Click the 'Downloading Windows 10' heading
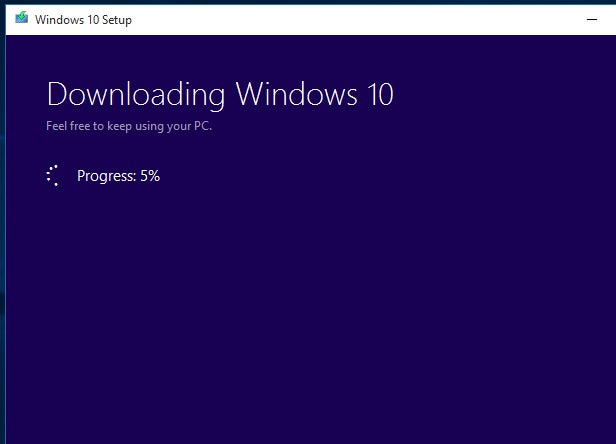Image resolution: width=616 pixels, height=444 pixels. pos(220,94)
